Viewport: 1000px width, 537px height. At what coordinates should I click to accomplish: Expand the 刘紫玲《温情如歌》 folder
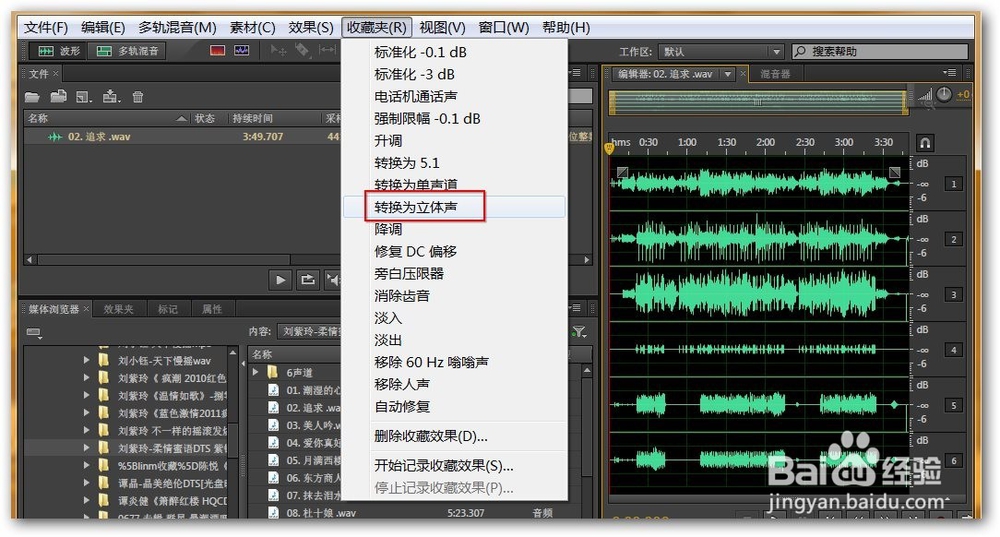tap(86, 395)
